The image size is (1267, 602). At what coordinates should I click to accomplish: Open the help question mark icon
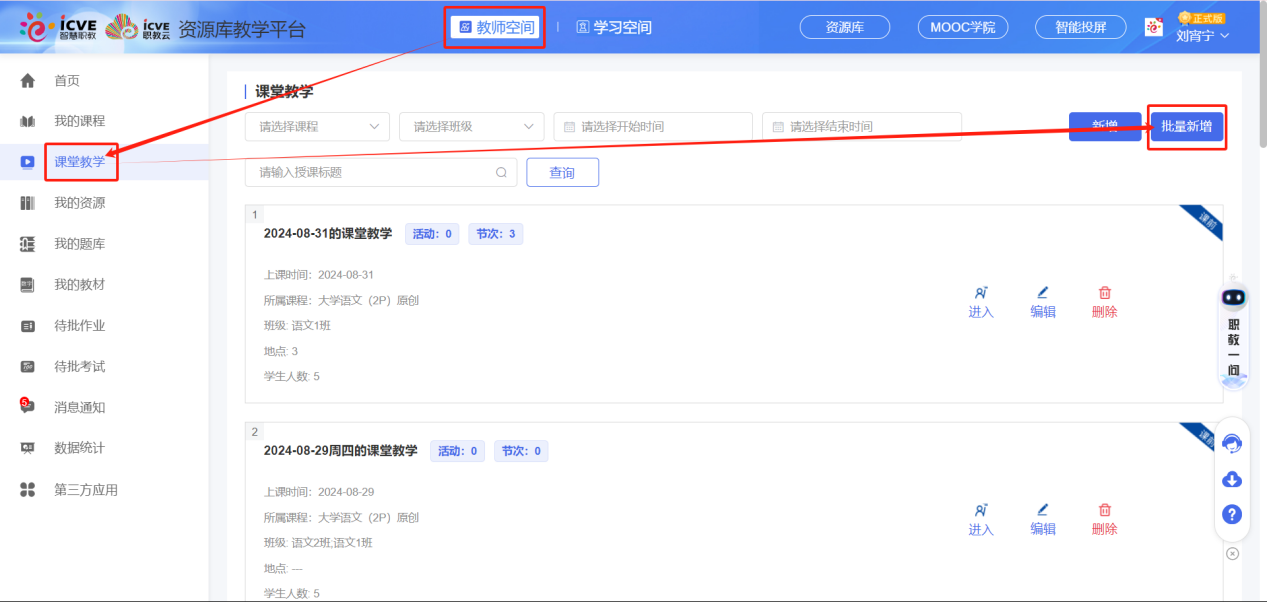coord(1231,514)
